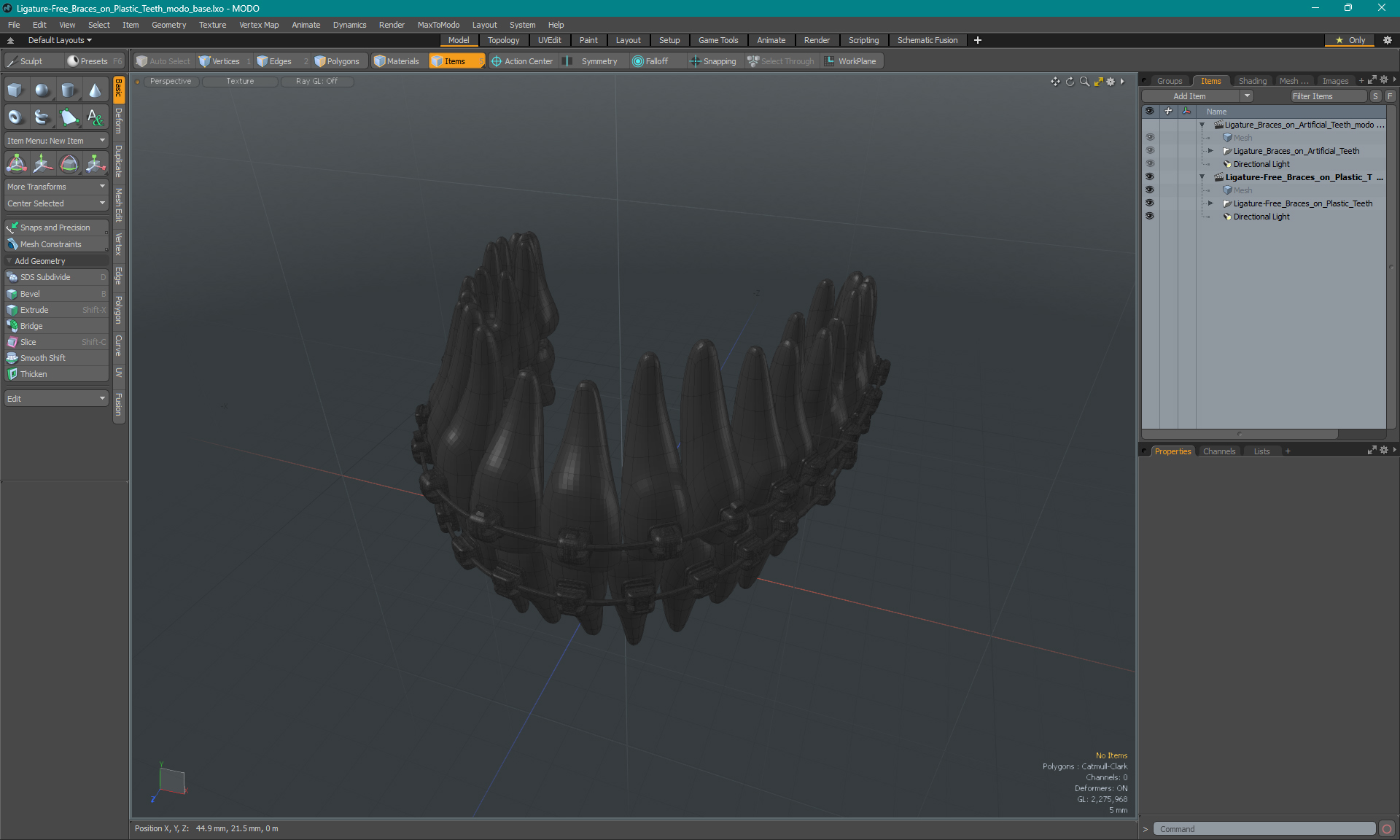The height and width of the screenshot is (840, 1400).
Task: Add a cone primitive
Action: click(x=95, y=90)
